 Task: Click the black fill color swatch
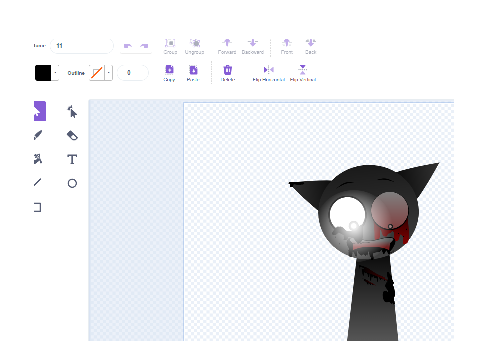click(43, 73)
